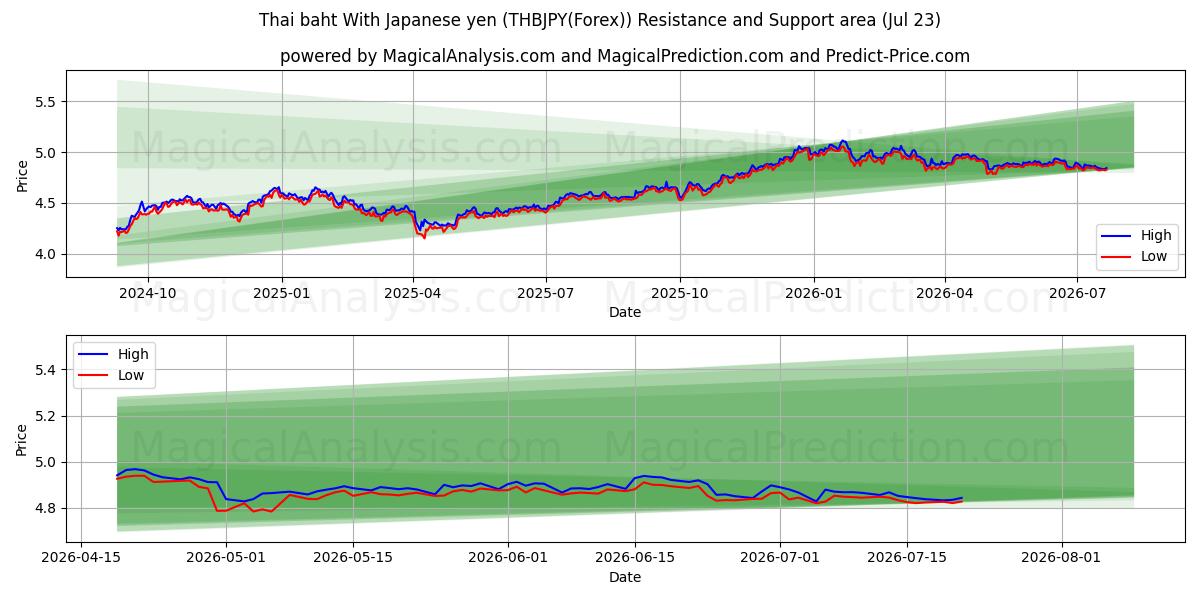Click the 2026-04 date tick on the top chart
The width and height of the screenshot is (1200, 600).
(x=945, y=294)
